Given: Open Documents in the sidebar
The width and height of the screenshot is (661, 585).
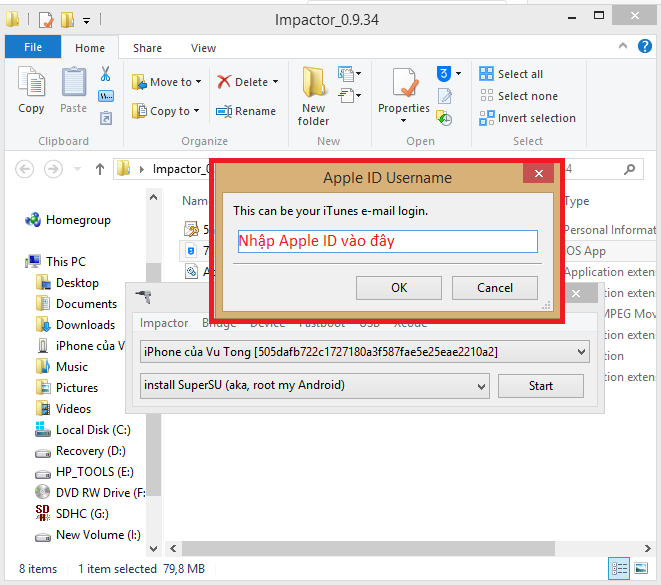Looking at the screenshot, I should pyautogui.click(x=76, y=304).
